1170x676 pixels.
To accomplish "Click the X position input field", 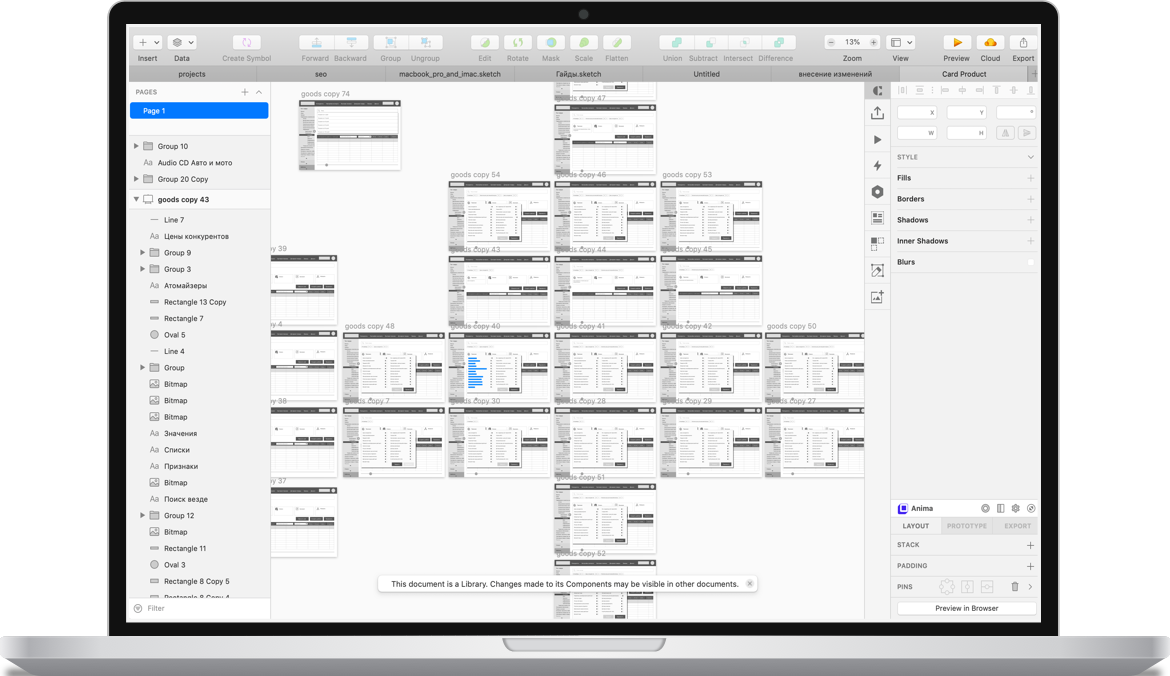I will pyautogui.click(x=916, y=112).
